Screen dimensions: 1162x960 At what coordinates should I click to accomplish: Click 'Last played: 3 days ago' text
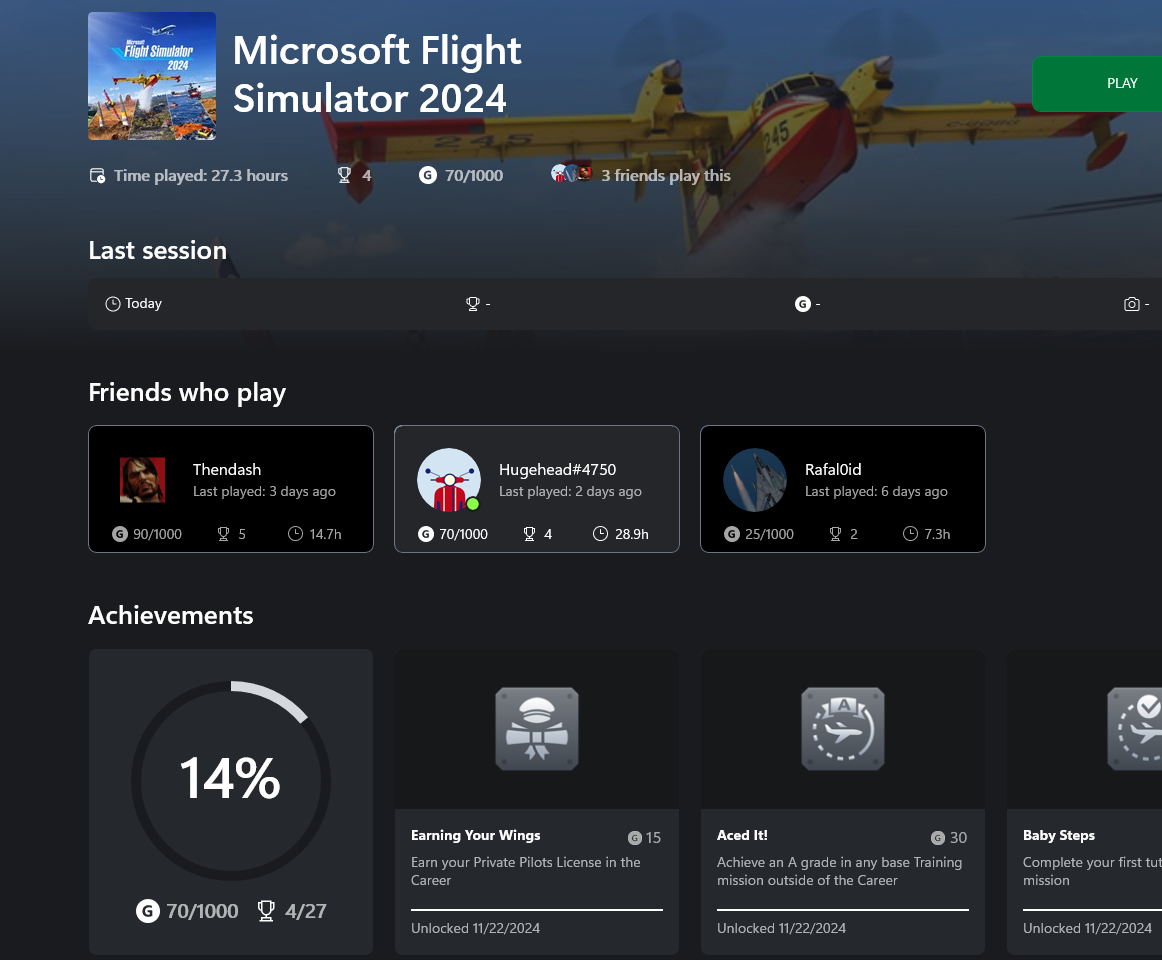(264, 491)
